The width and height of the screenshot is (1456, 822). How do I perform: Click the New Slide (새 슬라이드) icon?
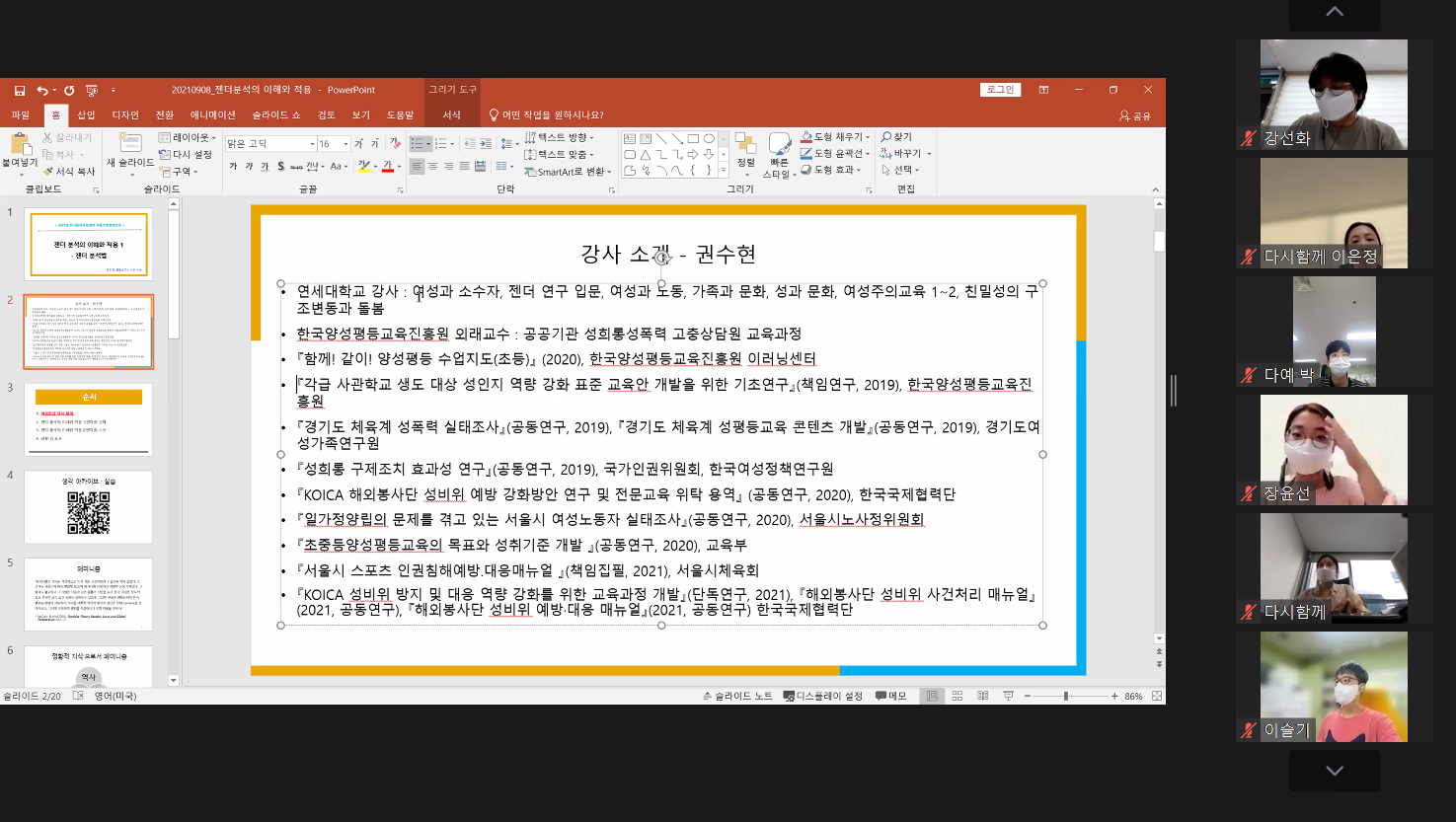129,142
